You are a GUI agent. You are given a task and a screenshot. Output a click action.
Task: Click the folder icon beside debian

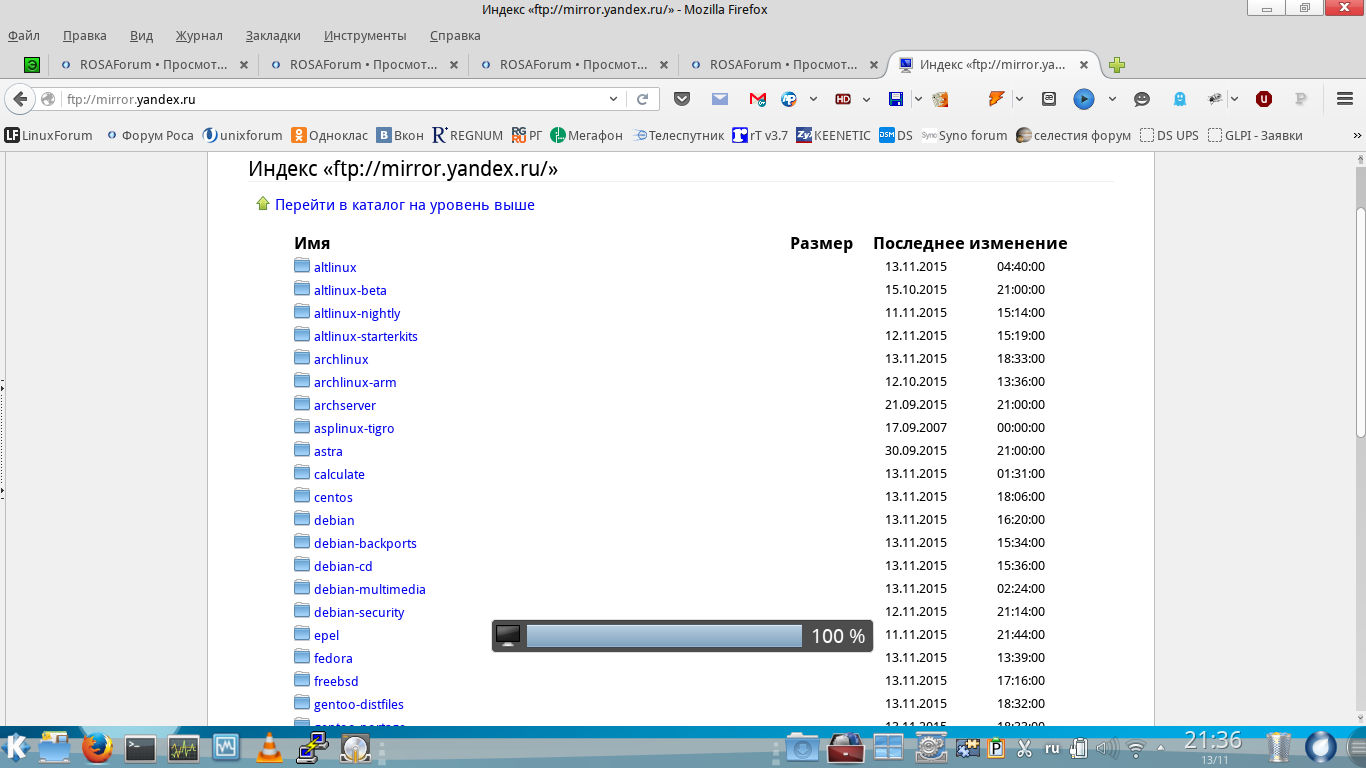(302, 519)
